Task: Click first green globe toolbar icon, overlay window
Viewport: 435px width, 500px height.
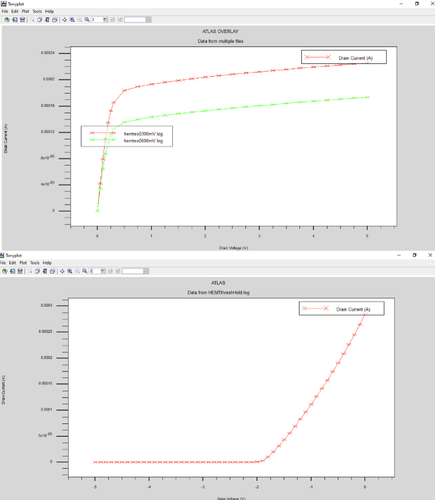Action: (7, 20)
